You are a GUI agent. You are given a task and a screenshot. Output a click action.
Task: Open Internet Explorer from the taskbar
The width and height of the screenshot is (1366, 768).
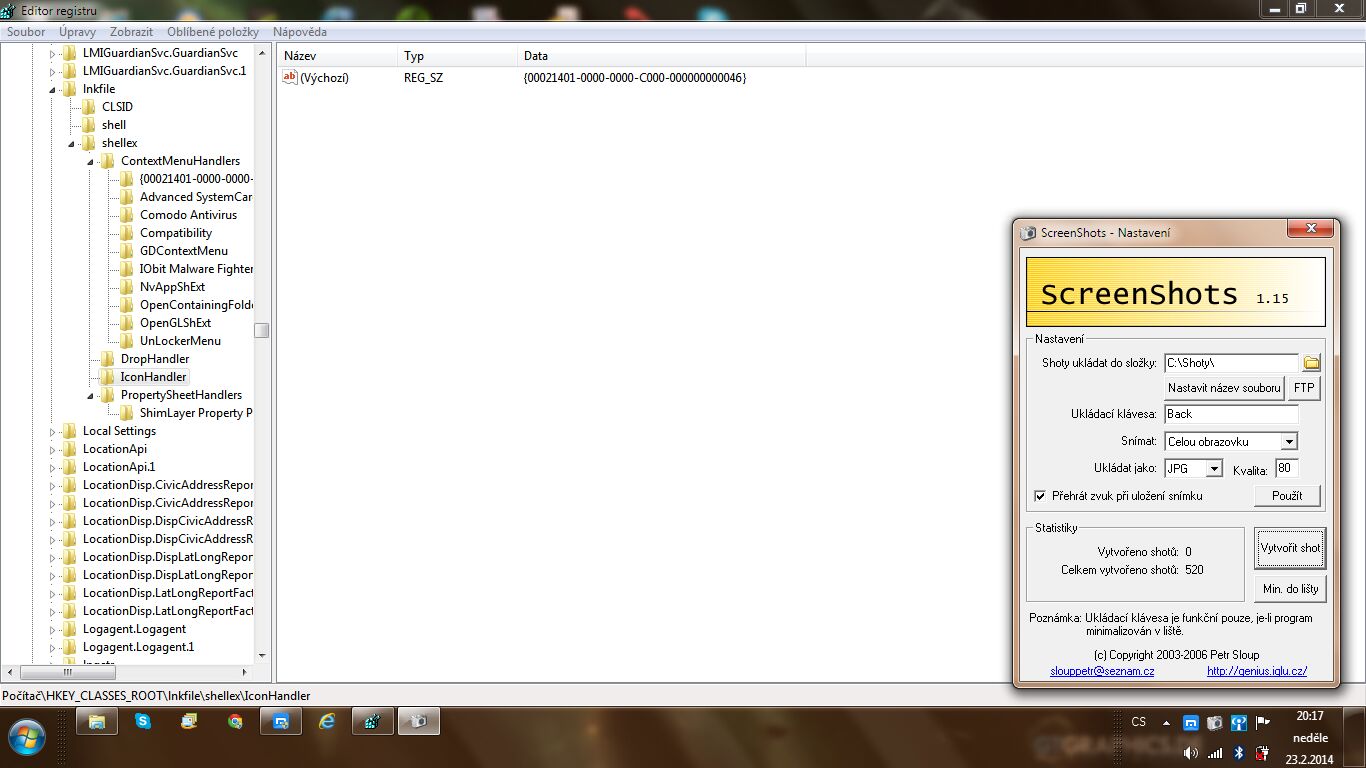pyautogui.click(x=327, y=721)
